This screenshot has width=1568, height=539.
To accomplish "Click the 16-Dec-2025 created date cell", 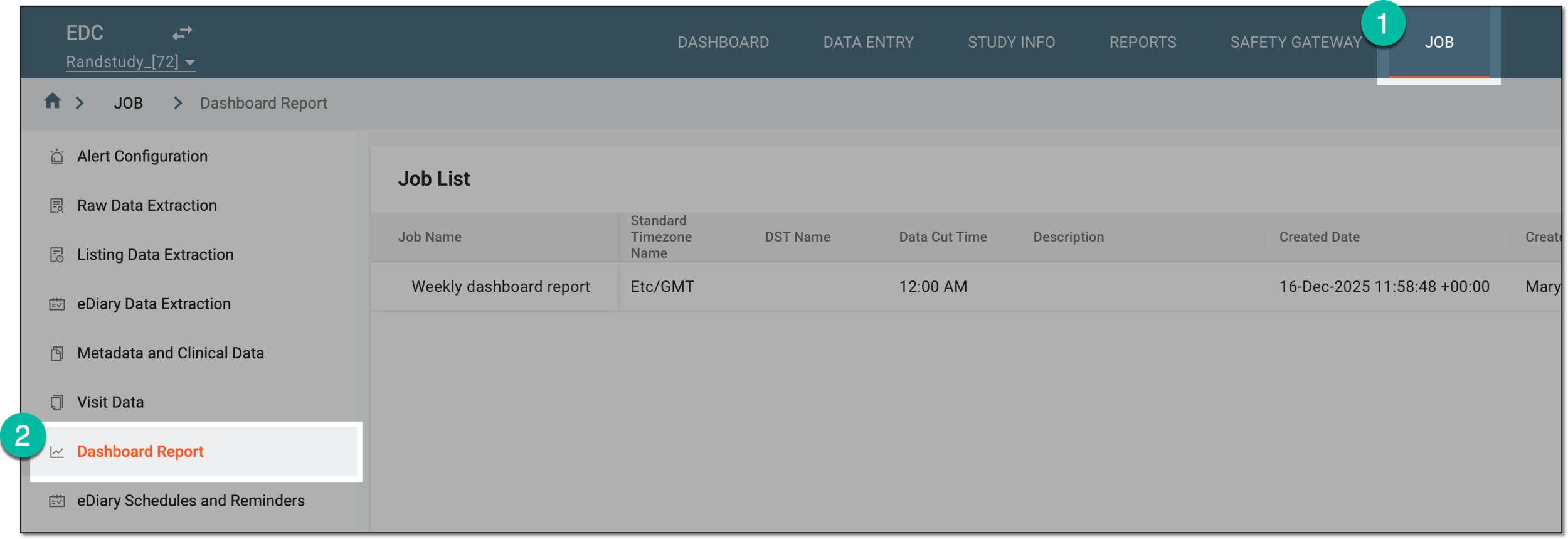I will (x=1384, y=287).
